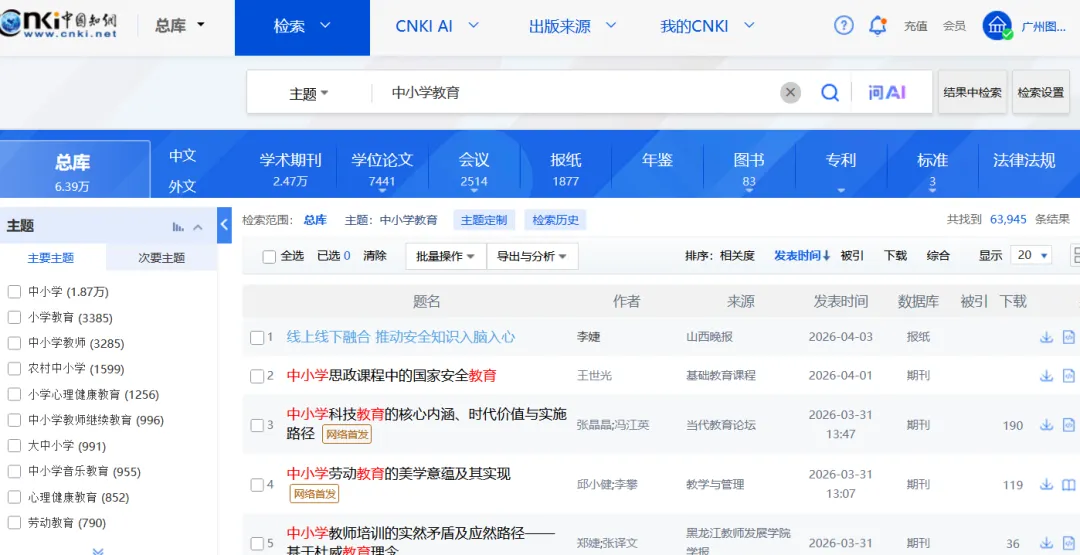Click the 清除 selection link
This screenshot has width=1080, height=555.
pyautogui.click(x=375, y=255)
